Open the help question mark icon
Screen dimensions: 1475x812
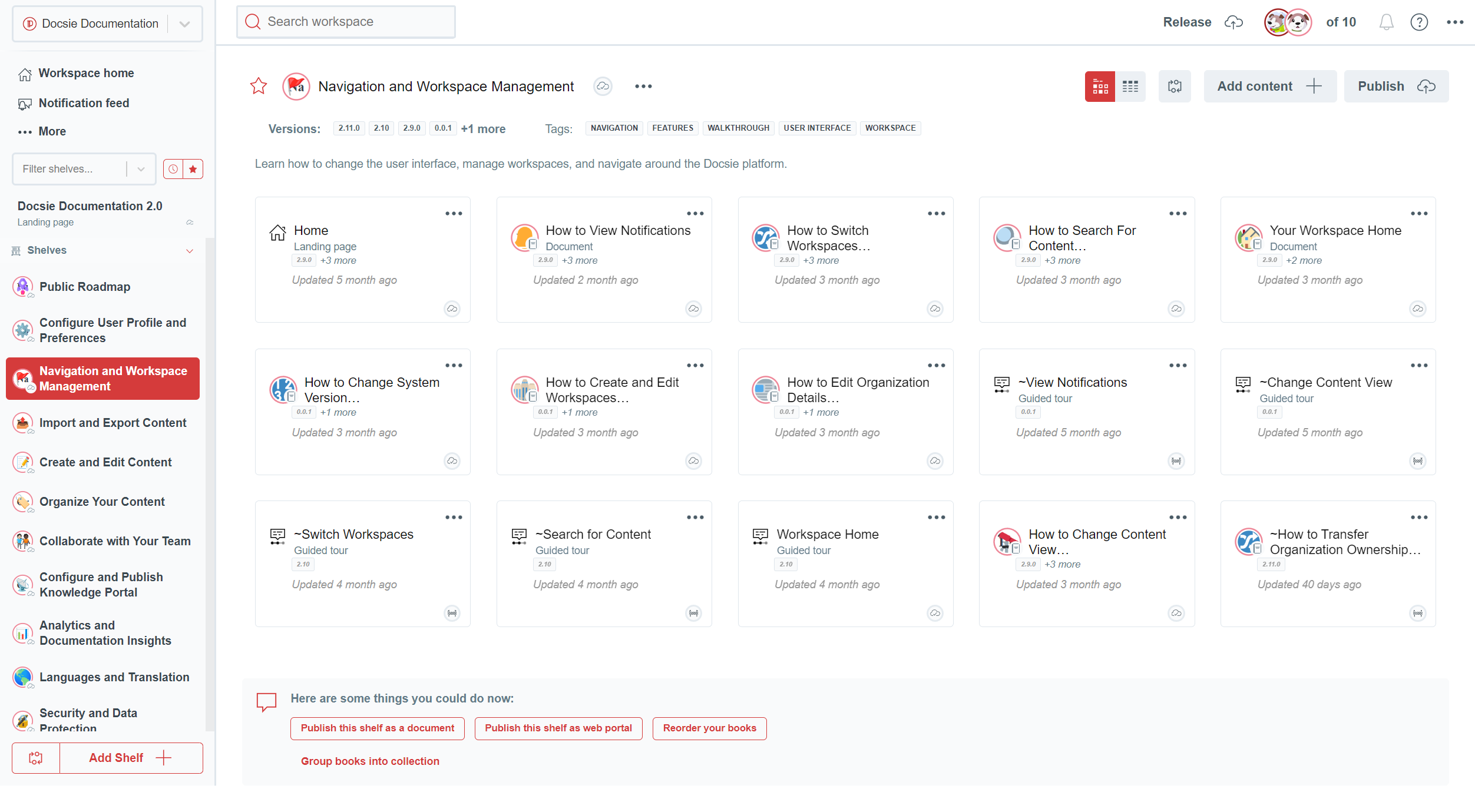[1419, 22]
